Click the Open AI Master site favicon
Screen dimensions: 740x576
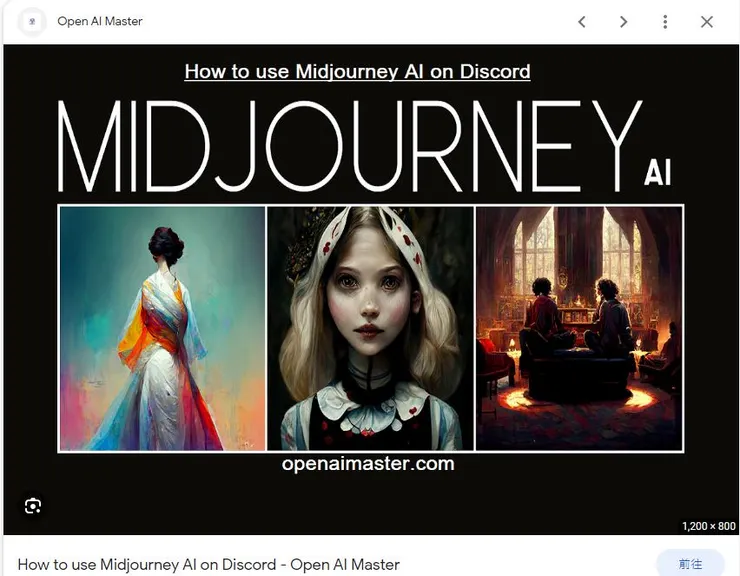click(32, 22)
